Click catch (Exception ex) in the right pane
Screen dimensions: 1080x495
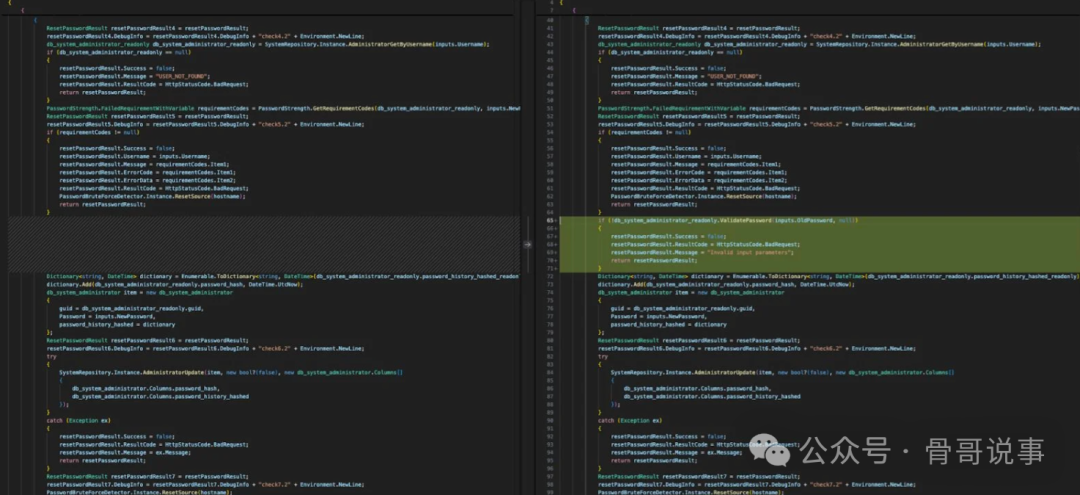(629, 420)
